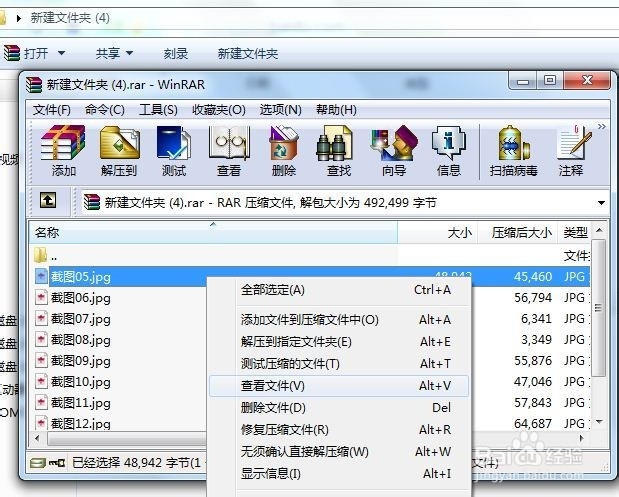This screenshot has width=619, height=497.
Task: Select file 截图10.jpg
Action: click(81, 381)
